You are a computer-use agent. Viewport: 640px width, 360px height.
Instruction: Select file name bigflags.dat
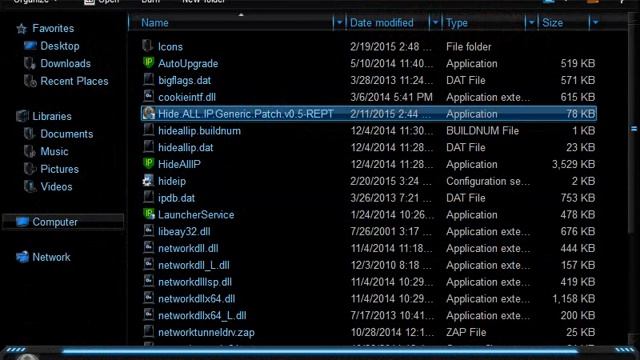[x=184, y=80]
